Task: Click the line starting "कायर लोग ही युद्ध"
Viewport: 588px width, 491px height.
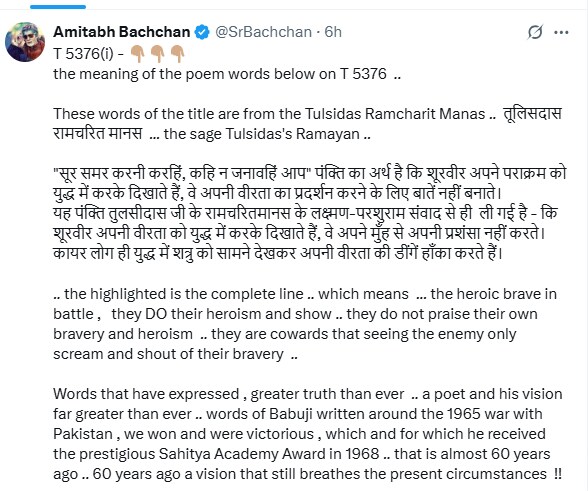Action: pos(278,253)
